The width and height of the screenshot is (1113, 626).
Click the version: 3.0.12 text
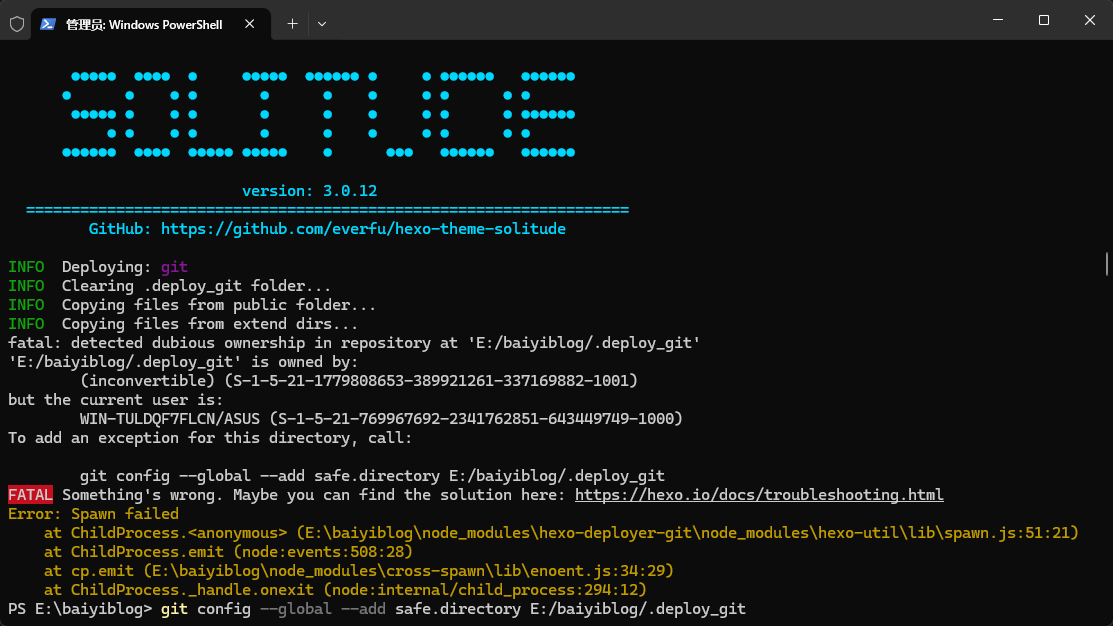coord(309,191)
